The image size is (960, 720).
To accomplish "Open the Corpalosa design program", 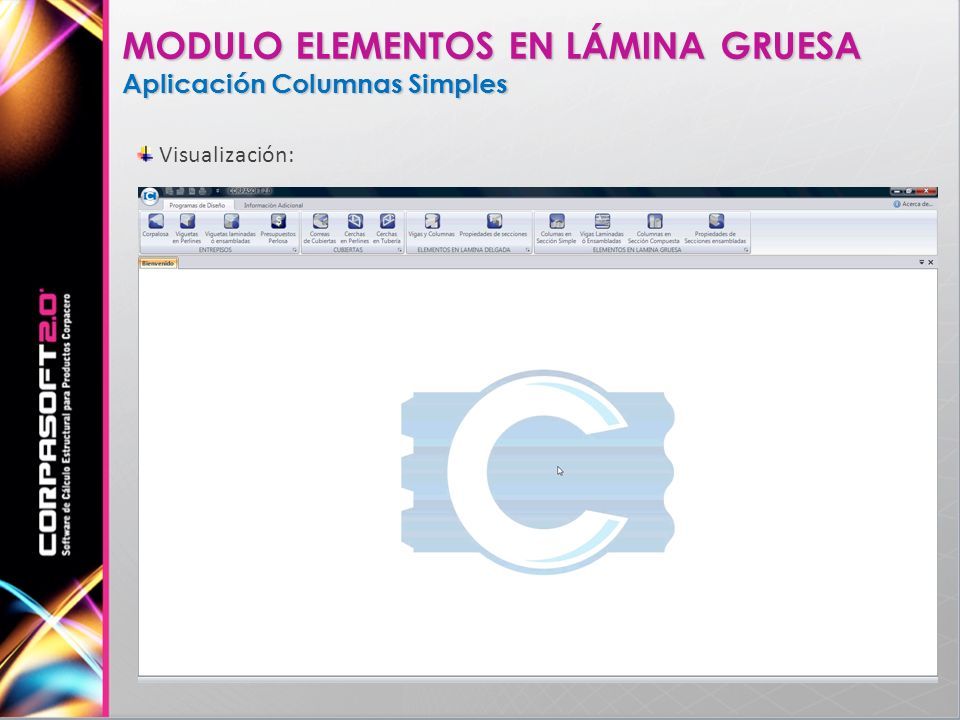I will pyautogui.click(x=156, y=226).
